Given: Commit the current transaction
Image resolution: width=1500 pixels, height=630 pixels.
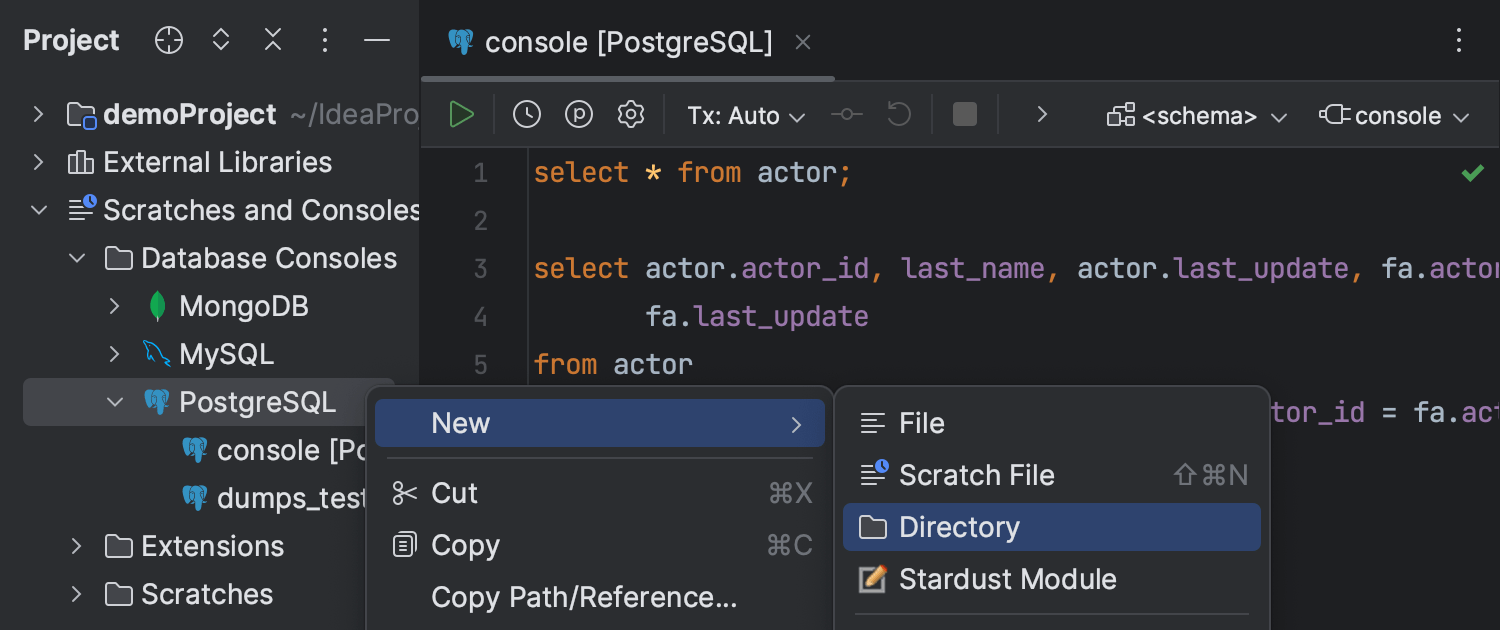Looking at the screenshot, I should (x=846, y=113).
